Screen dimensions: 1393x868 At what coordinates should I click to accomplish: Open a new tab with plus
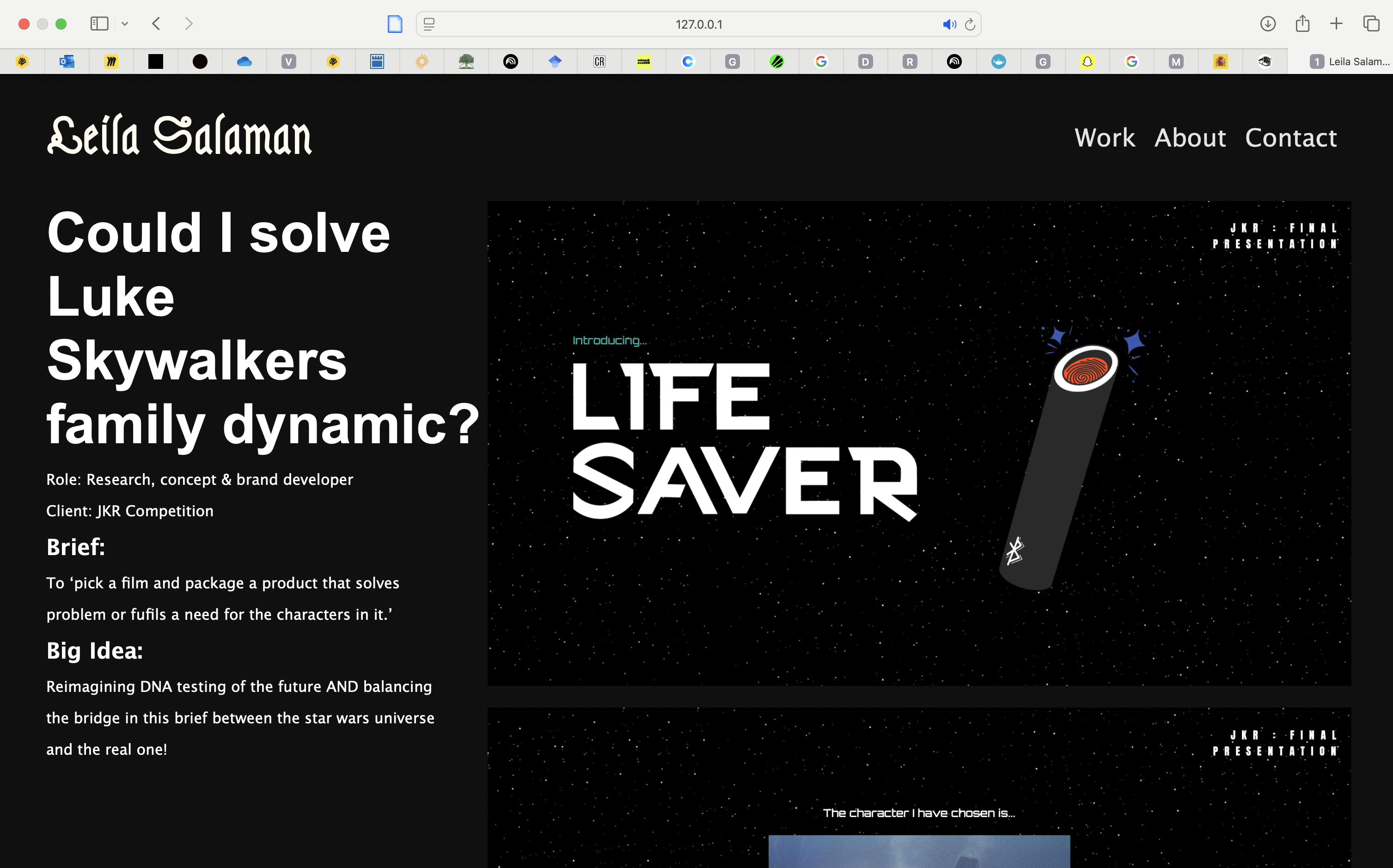tap(1336, 24)
